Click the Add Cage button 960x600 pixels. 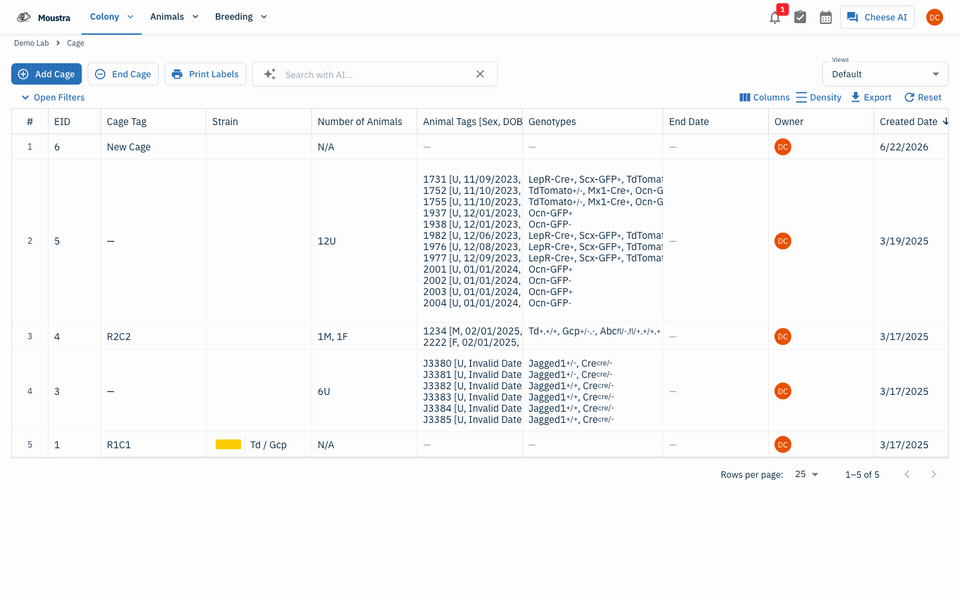click(47, 74)
